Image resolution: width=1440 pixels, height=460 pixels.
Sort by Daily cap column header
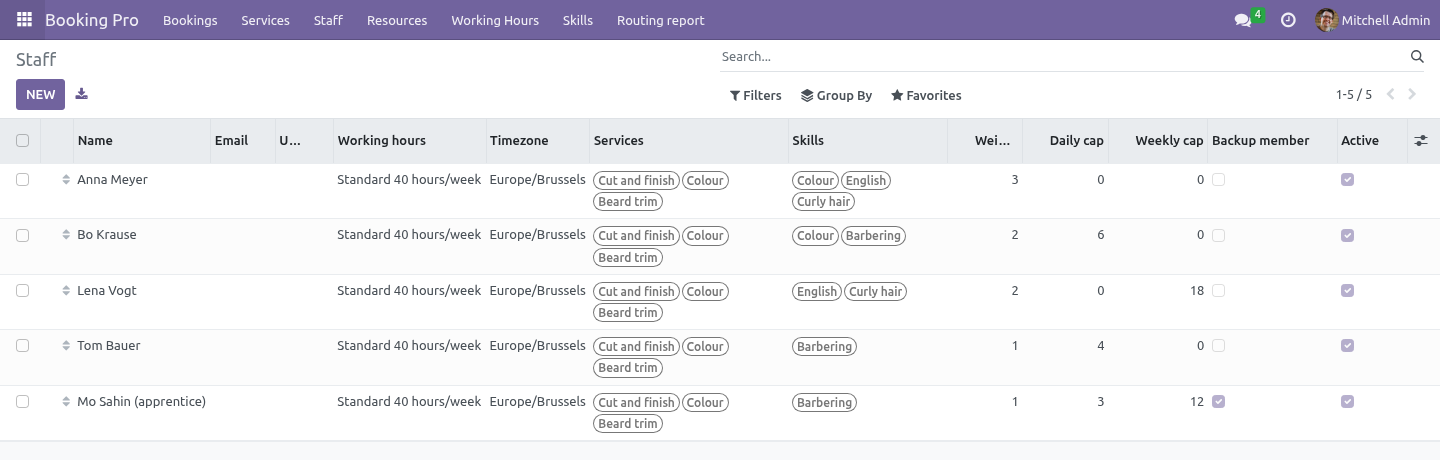click(x=1066, y=141)
